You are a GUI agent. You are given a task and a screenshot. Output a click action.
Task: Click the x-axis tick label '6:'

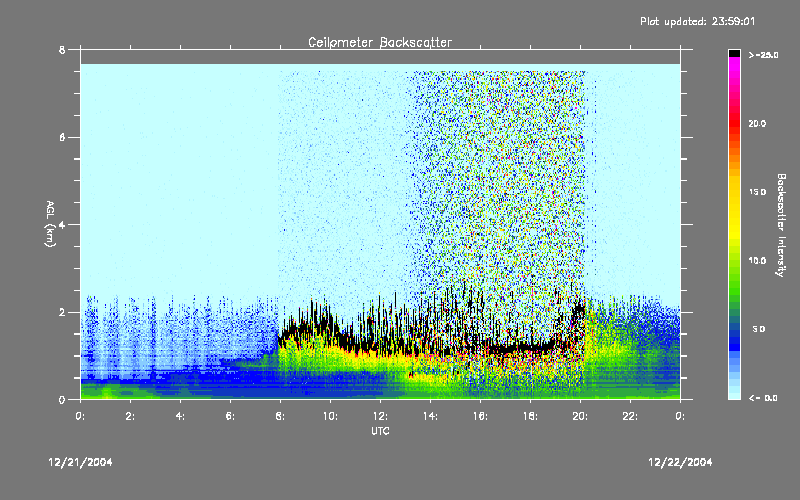tap(230, 416)
